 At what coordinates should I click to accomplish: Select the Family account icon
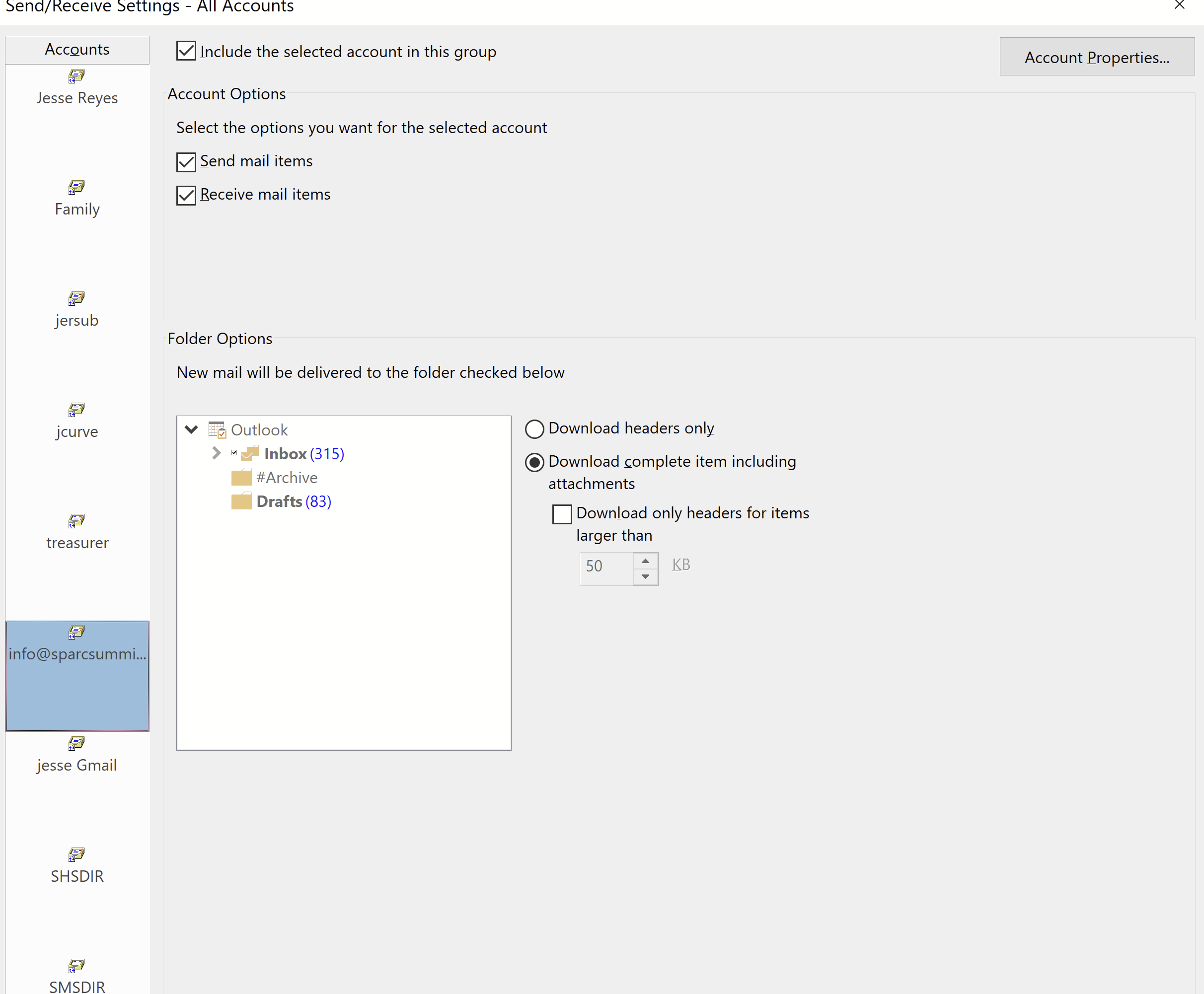(77, 187)
